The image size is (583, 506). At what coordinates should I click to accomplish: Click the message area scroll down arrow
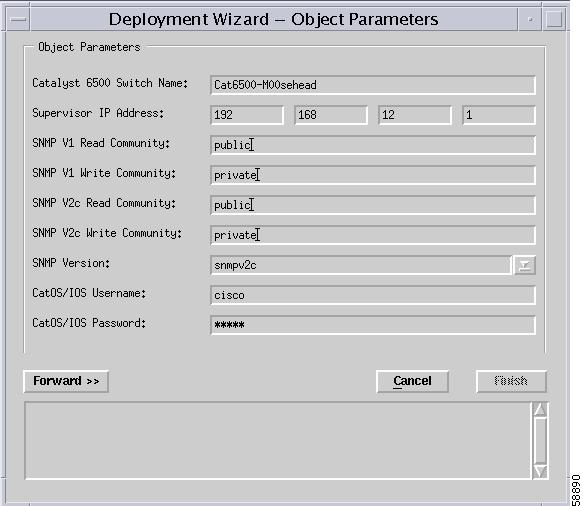(x=540, y=471)
